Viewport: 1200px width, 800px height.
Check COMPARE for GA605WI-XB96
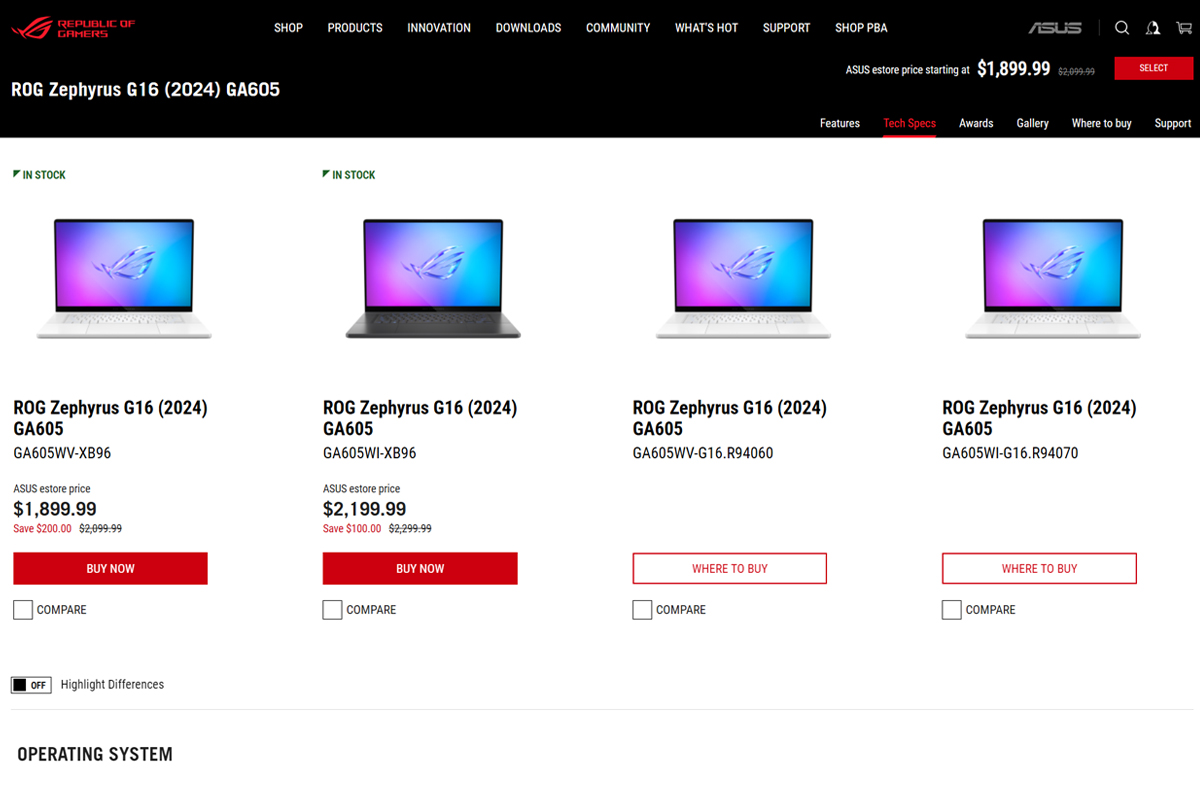click(x=333, y=610)
